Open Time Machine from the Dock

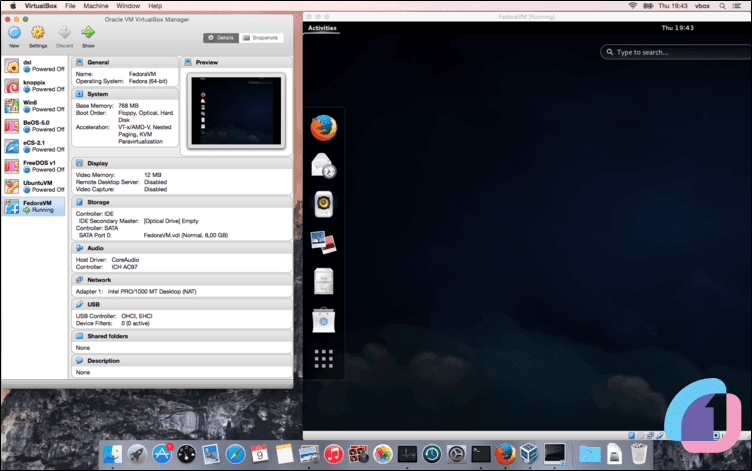(x=432, y=454)
